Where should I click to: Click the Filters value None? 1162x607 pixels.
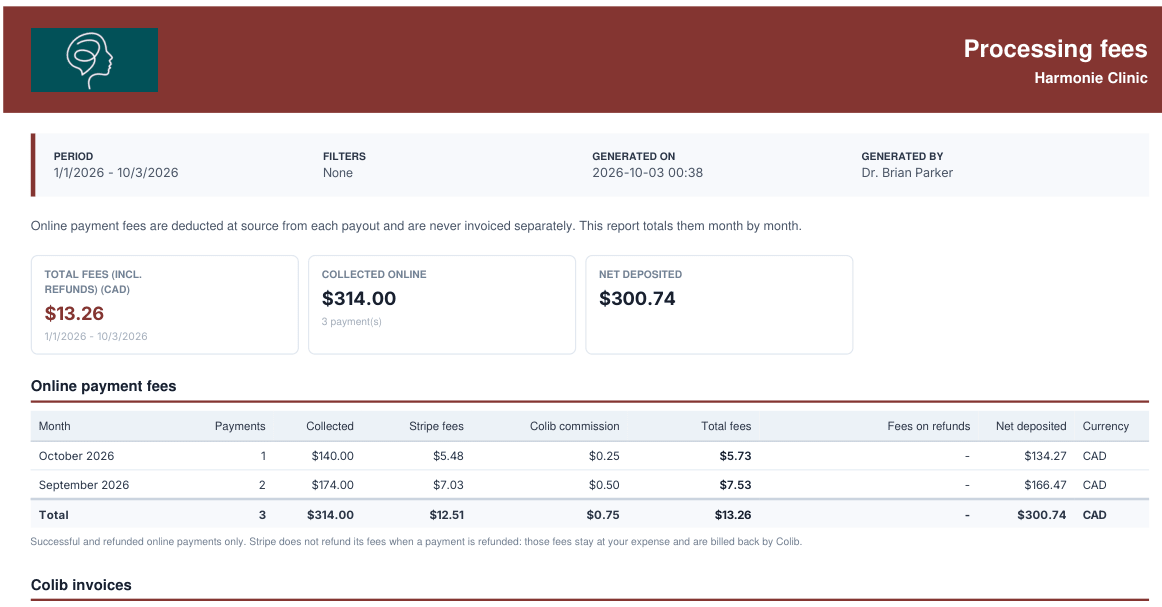pyautogui.click(x=338, y=173)
